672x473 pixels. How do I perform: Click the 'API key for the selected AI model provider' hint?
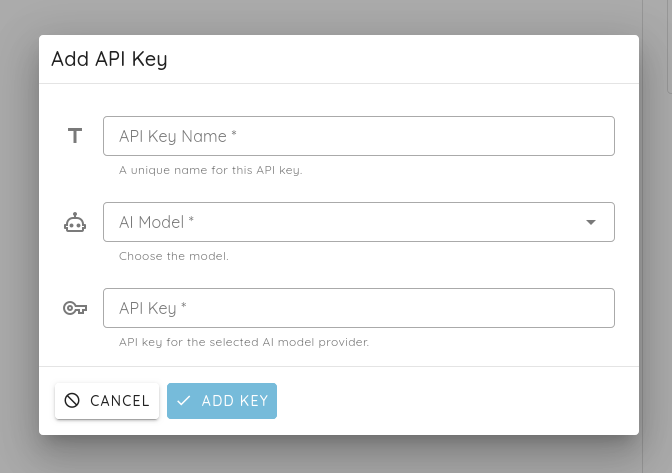coord(244,342)
